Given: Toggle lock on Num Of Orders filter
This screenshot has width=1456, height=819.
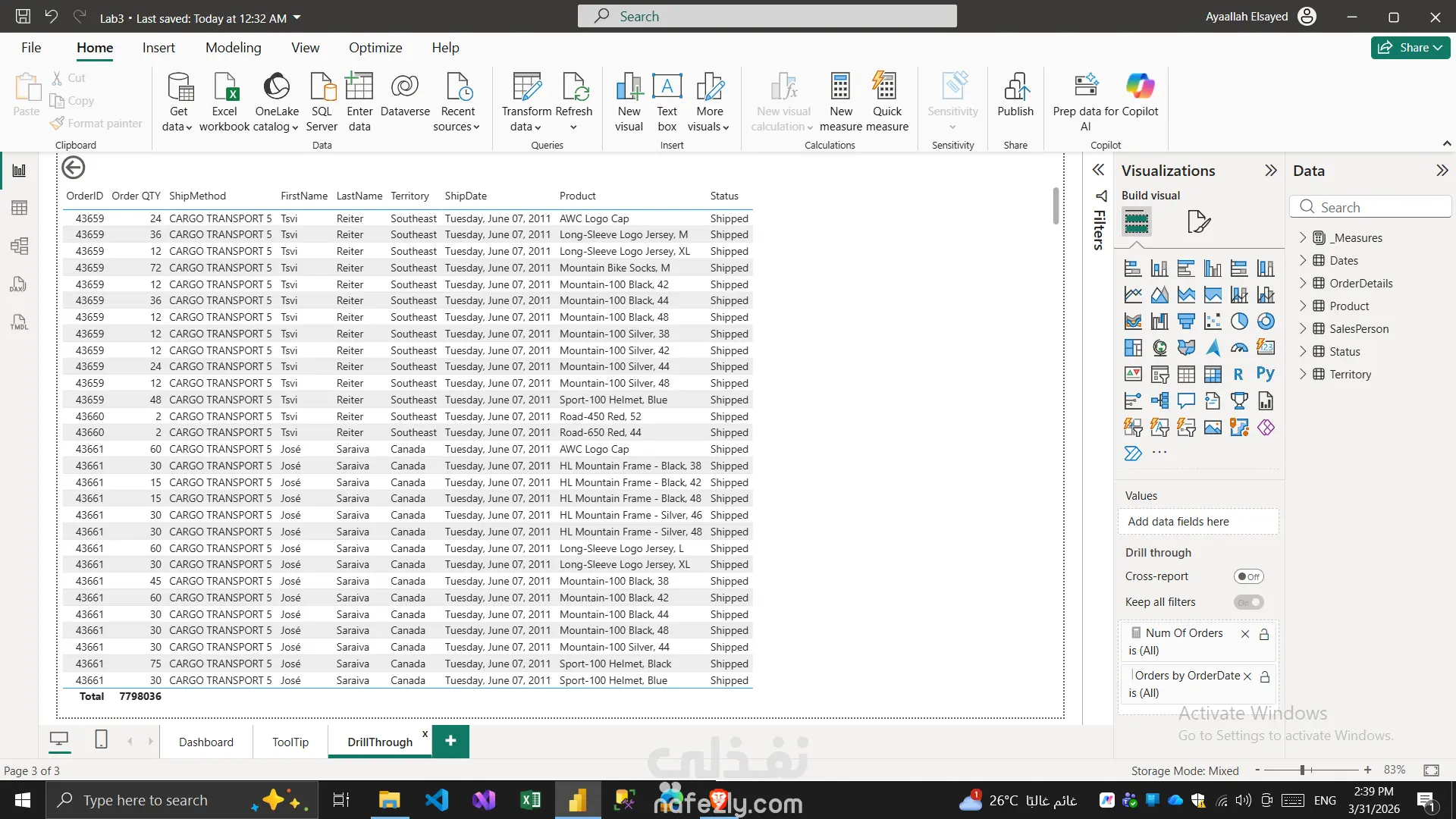Looking at the screenshot, I should tap(1264, 634).
